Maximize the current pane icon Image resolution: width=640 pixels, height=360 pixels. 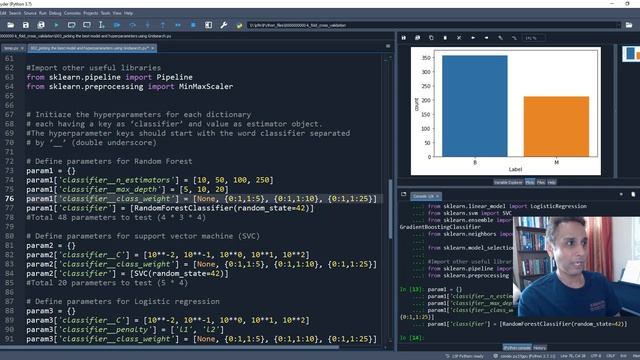(x=209, y=25)
